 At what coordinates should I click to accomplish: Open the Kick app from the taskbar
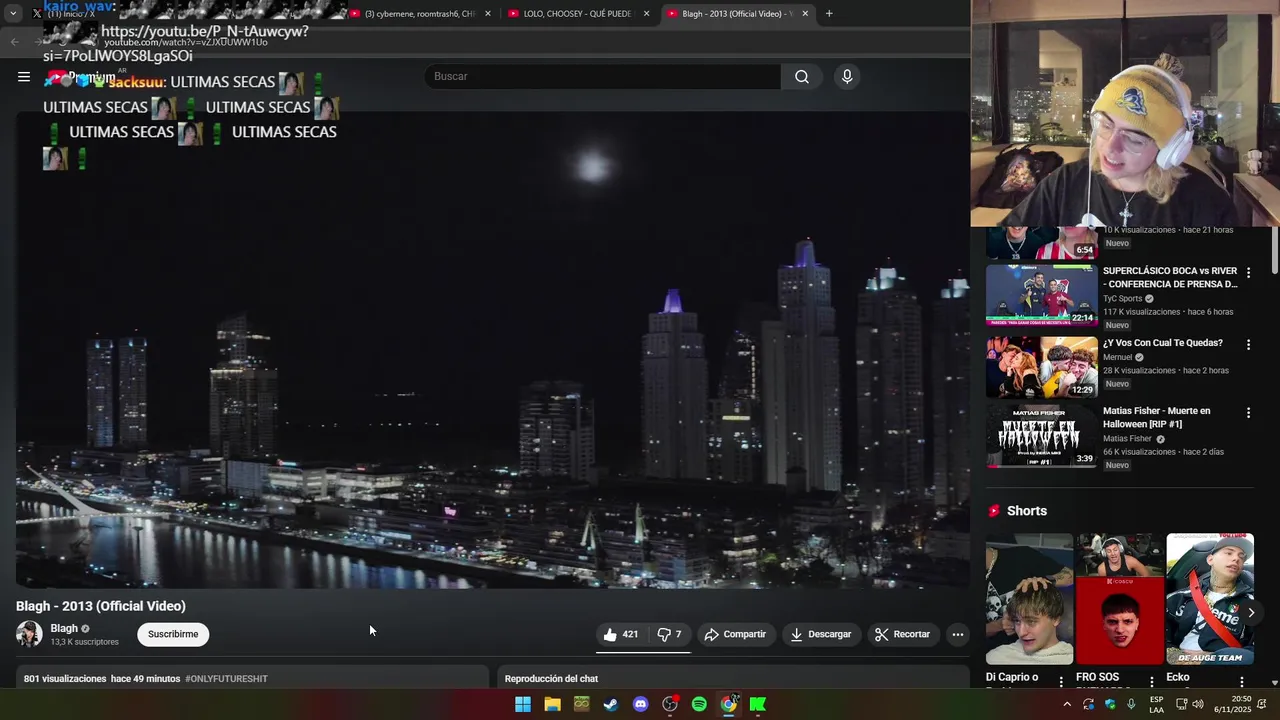tap(758, 704)
